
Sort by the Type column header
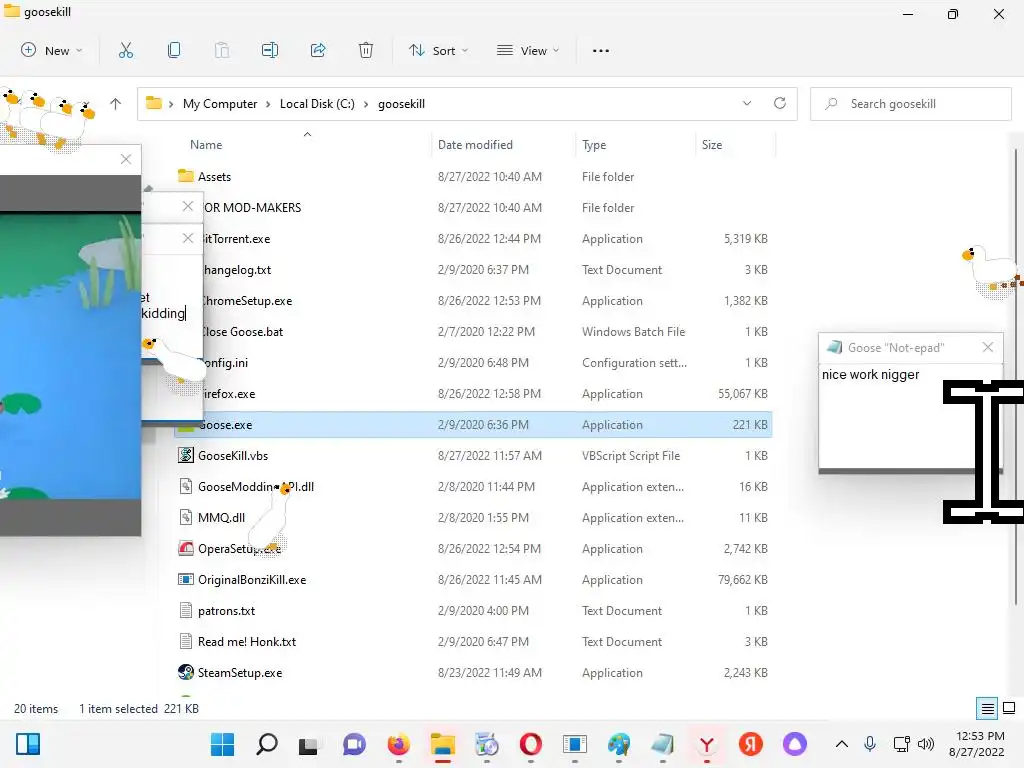tap(594, 145)
